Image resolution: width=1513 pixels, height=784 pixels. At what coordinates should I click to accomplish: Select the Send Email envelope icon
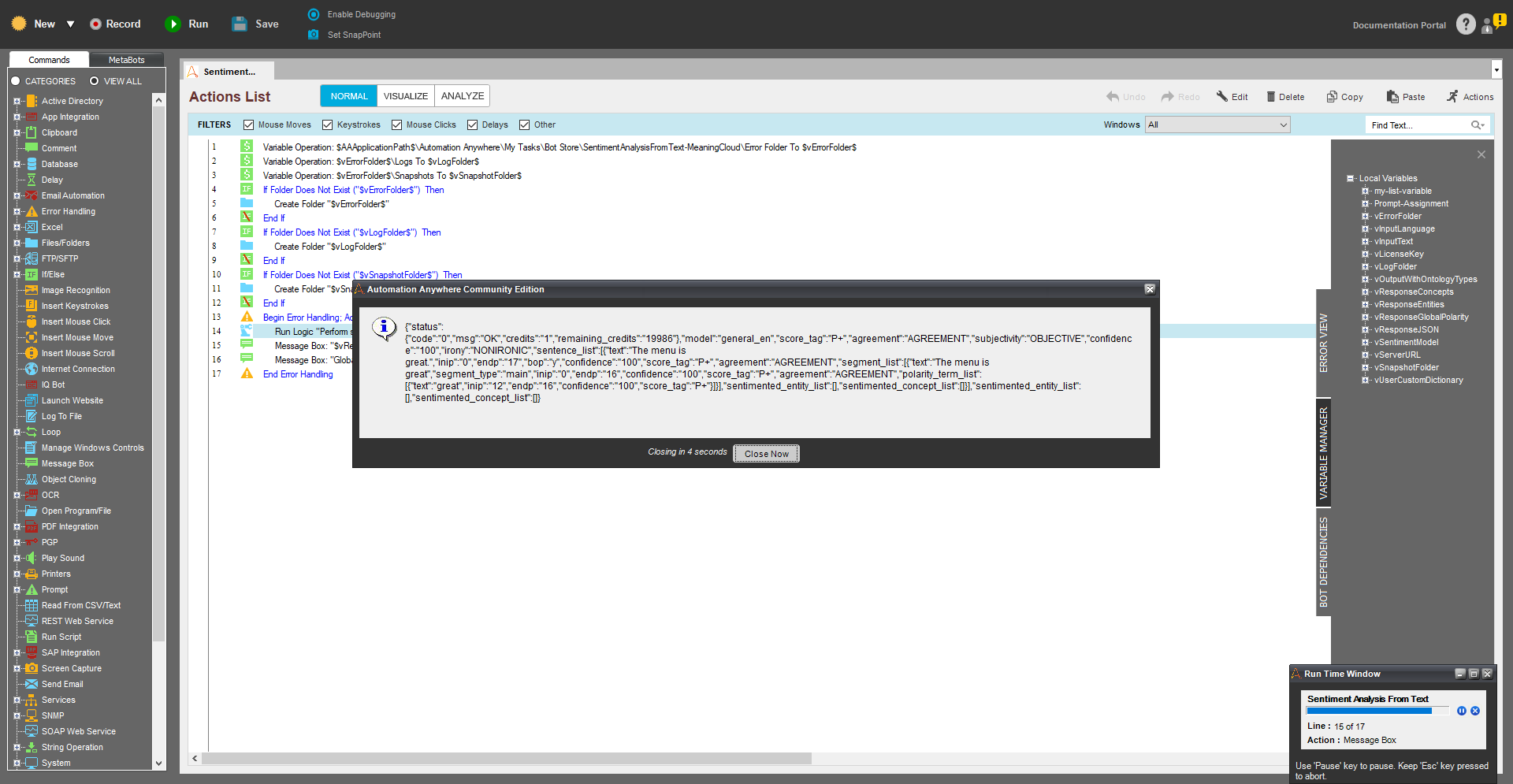[x=32, y=684]
